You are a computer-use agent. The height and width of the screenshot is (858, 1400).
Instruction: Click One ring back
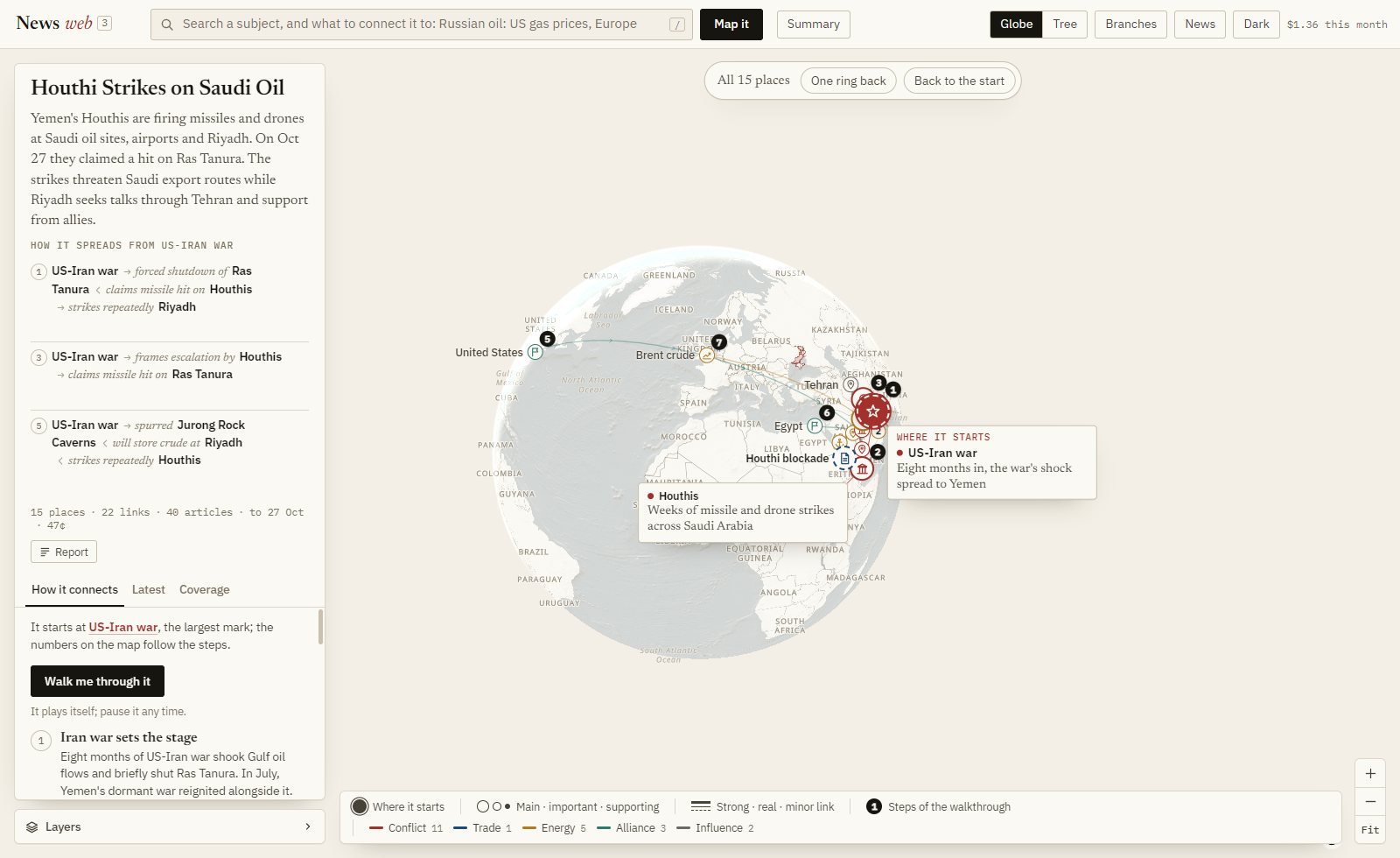[848, 81]
